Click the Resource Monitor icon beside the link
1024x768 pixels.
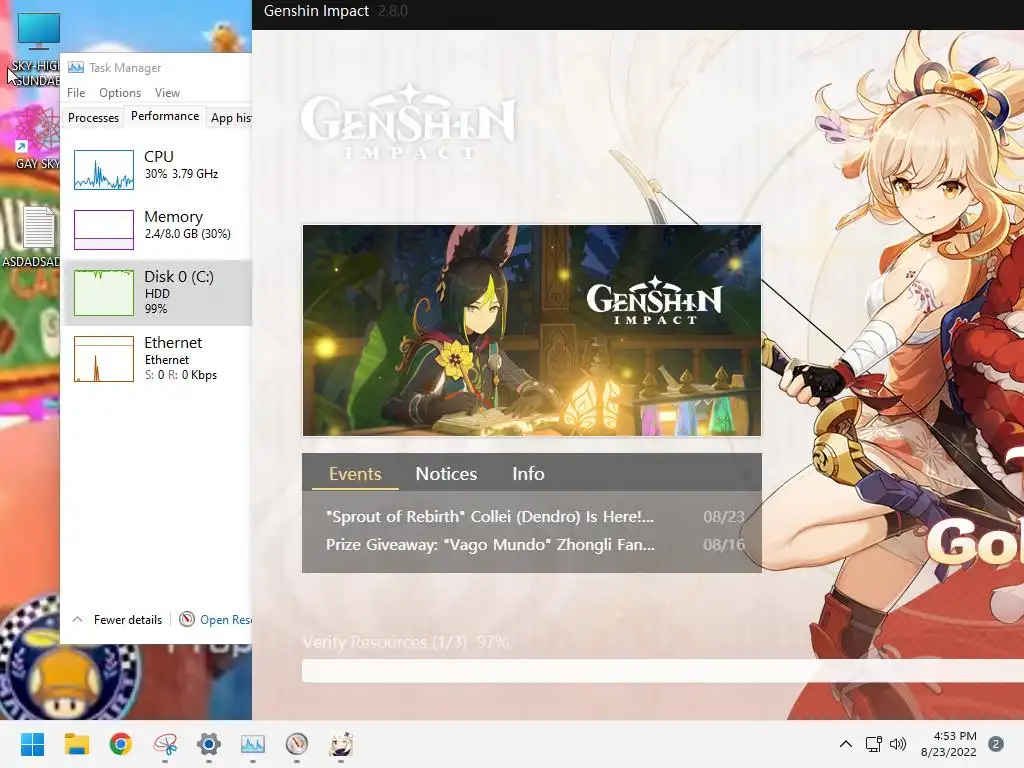[x=187, y=619]
